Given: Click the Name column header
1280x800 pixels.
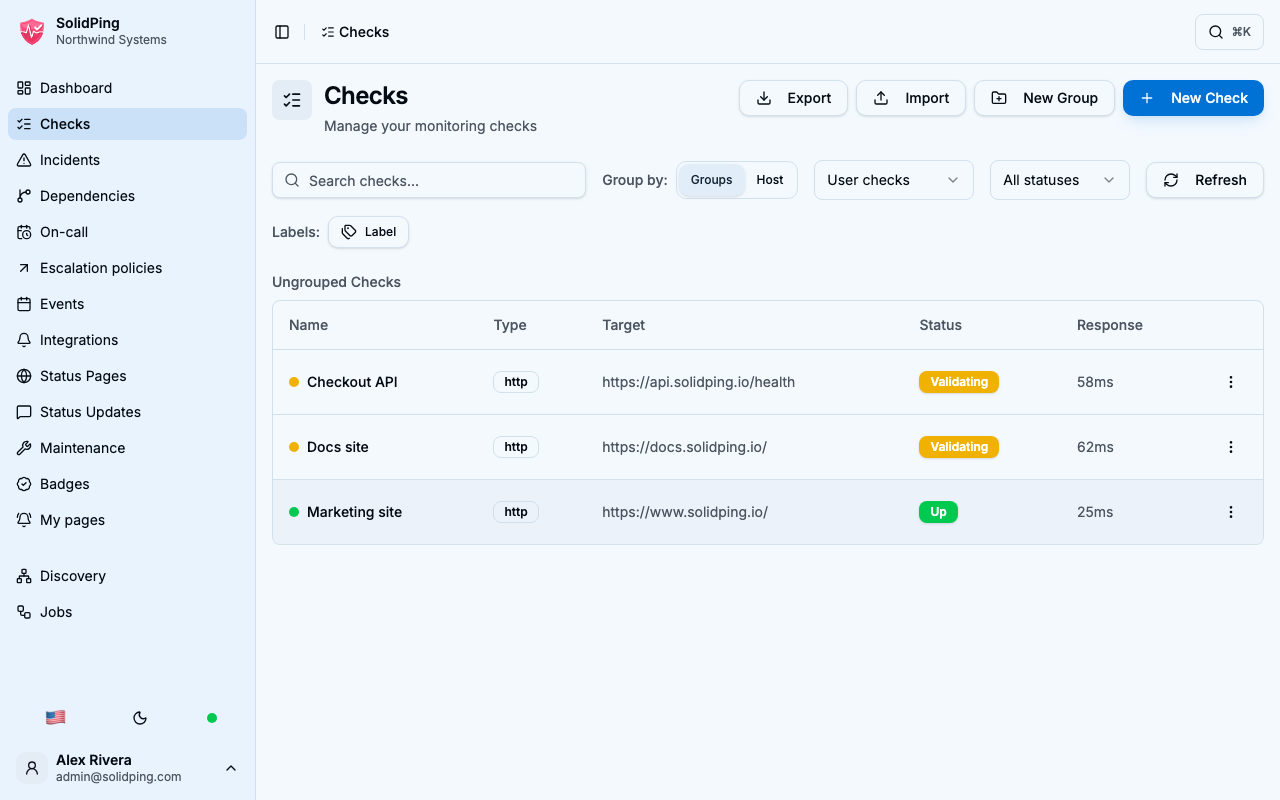Looking at the screenshot, I should coord(308,325).
